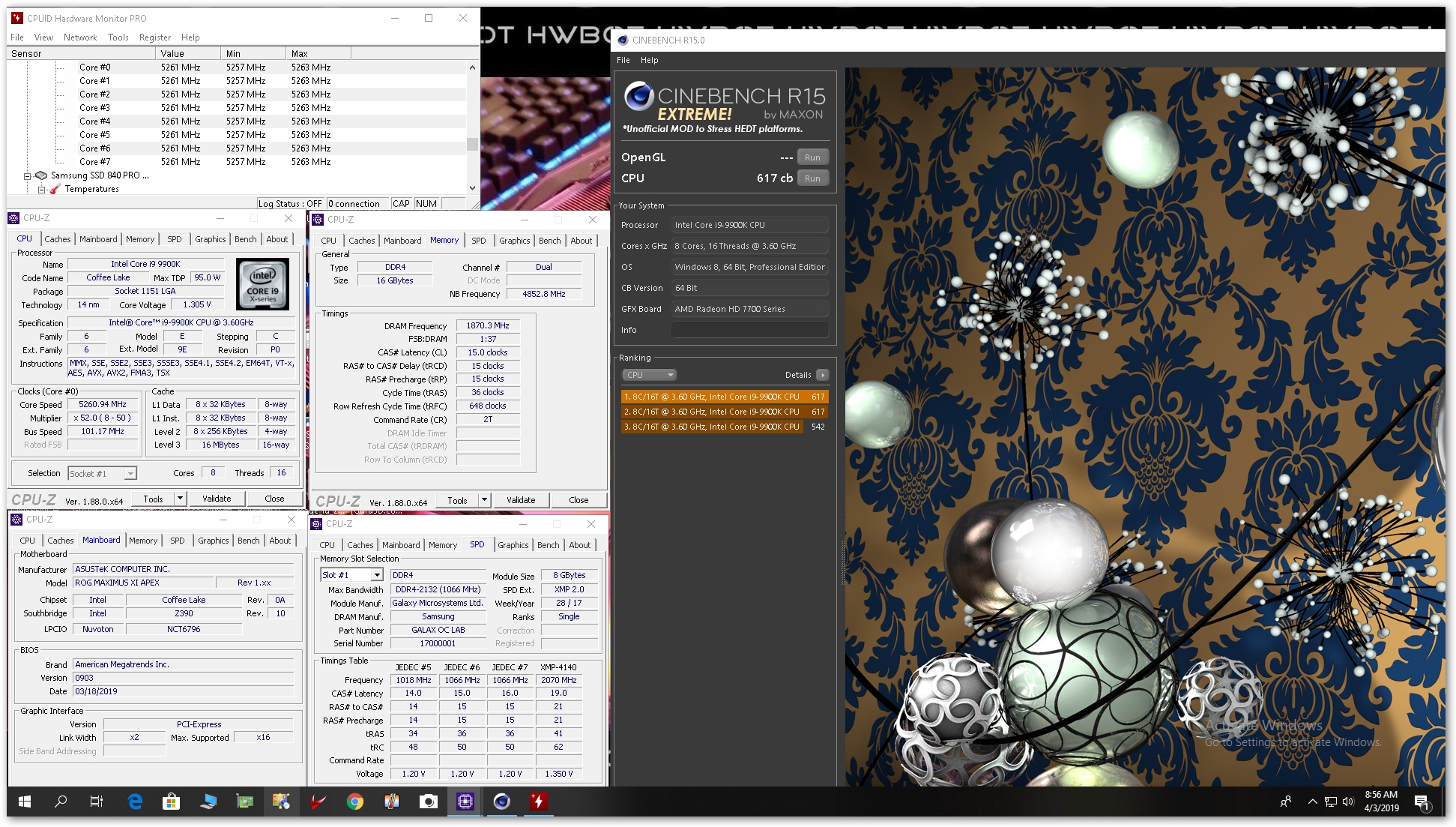Viewport: 1456px width, 827px height.
Task: Click the XMP-4140 timings column header
Action: pyautogui.click(x=558, y=667)
